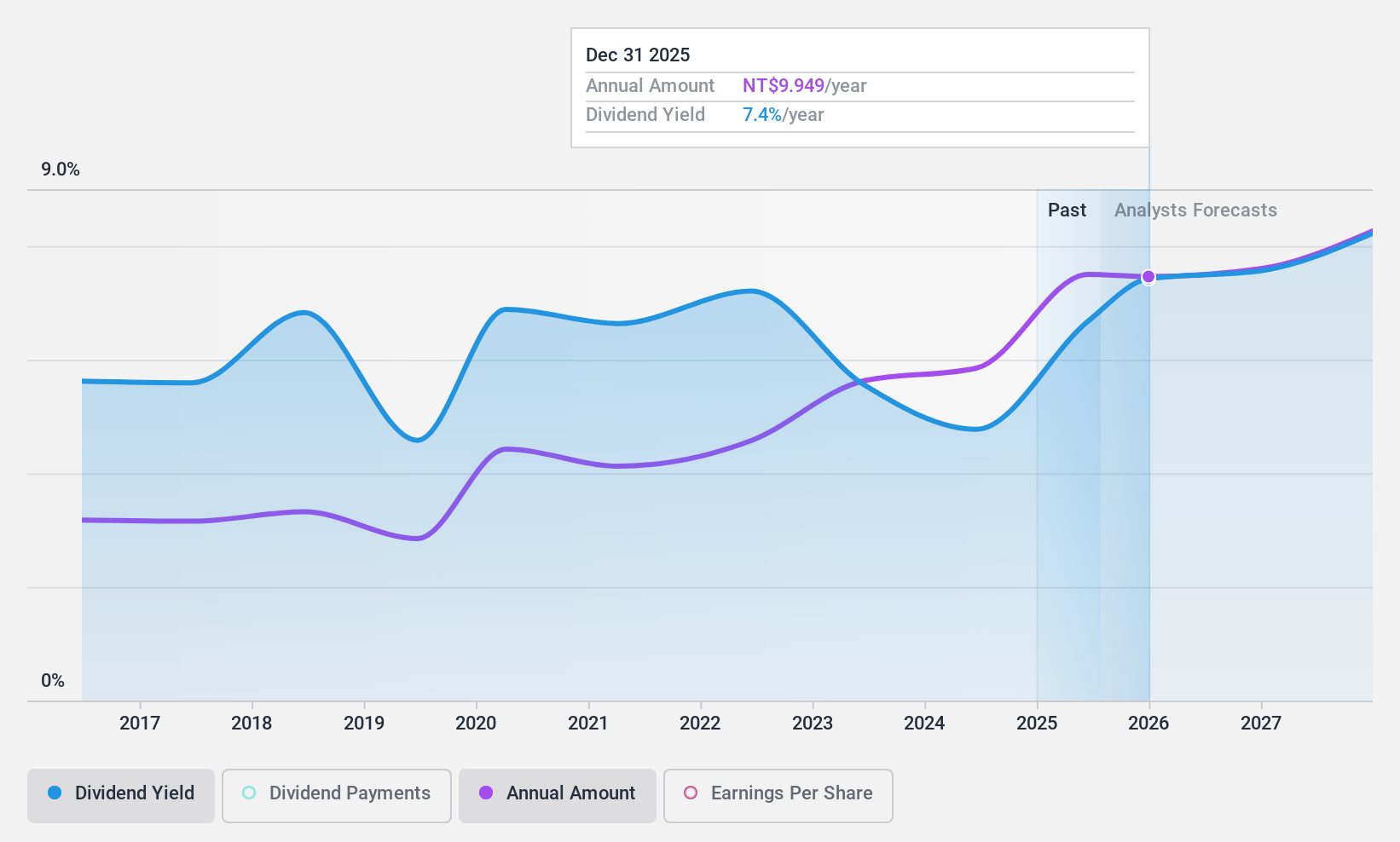Select the purple Dec 31 2025 data point
Viewport: 1400px width, 842px height.
coord(1148,277)
